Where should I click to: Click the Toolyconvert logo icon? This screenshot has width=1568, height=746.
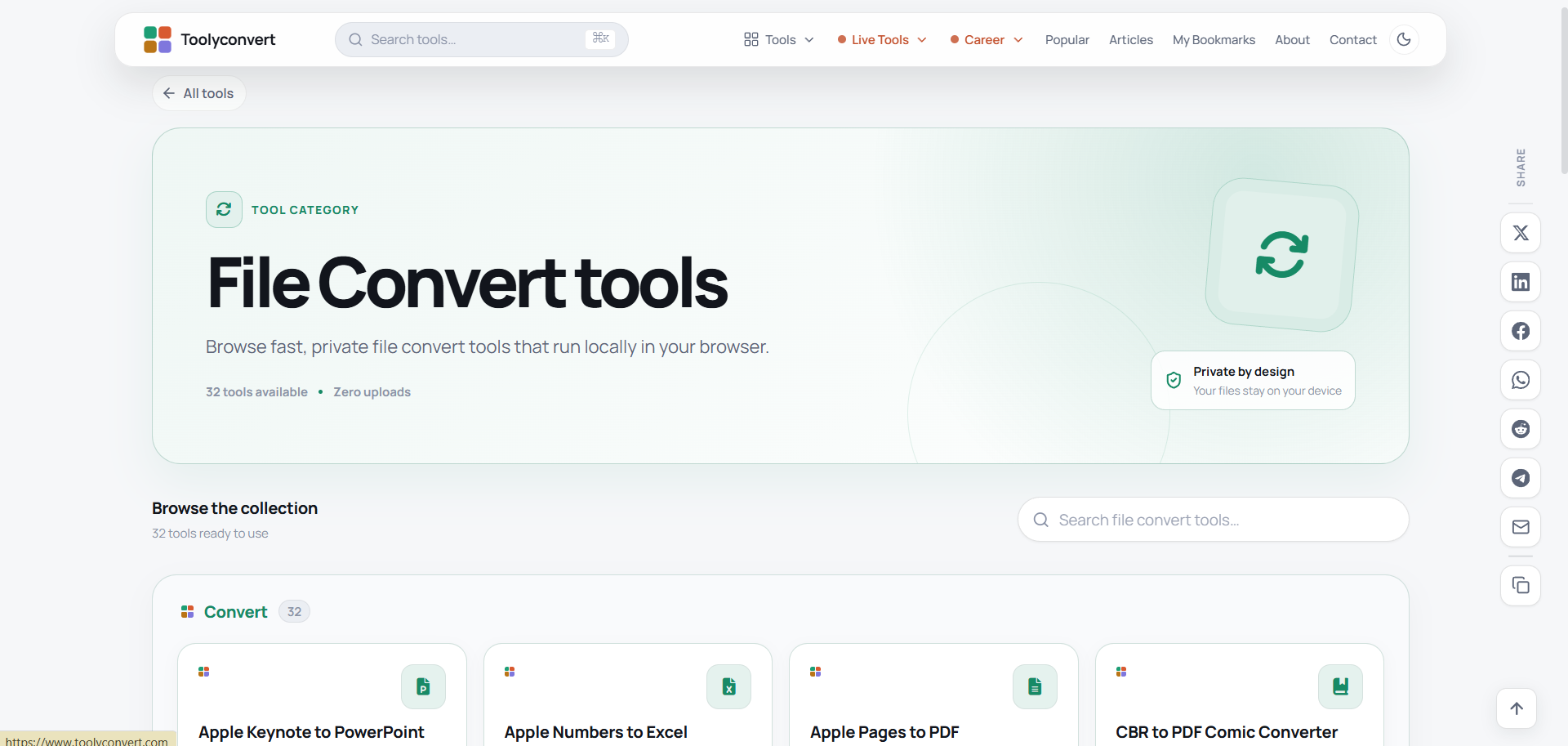click(158, 39)
